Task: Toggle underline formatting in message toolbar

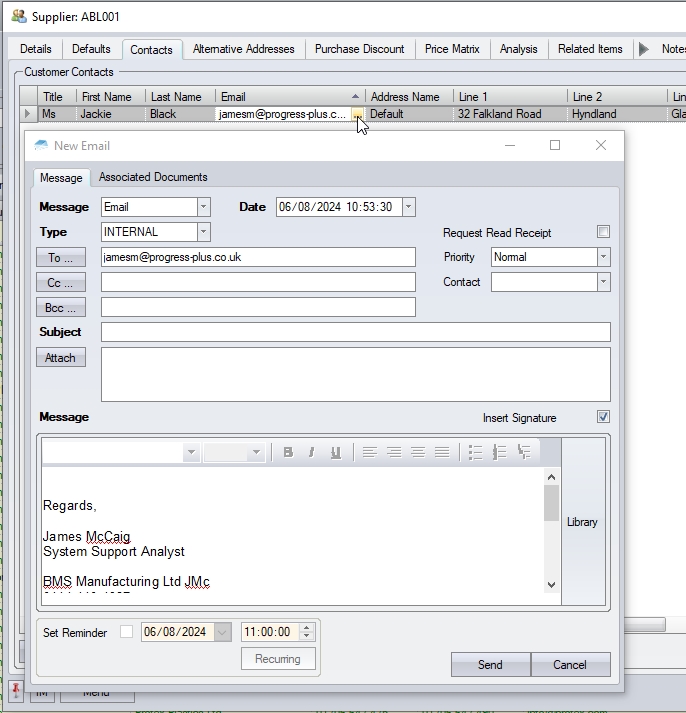Action: tap(335, 453)
